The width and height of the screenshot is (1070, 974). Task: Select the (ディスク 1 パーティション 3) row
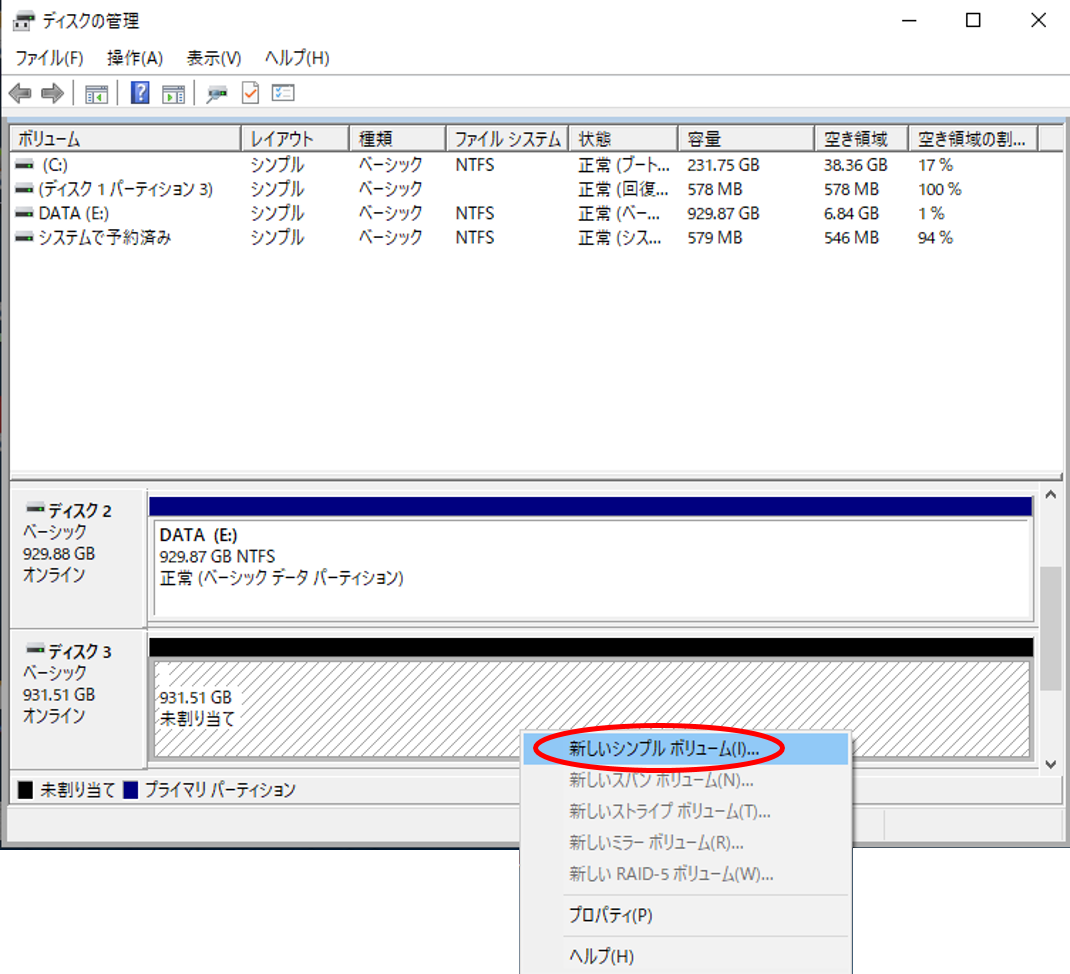point(536,189)
